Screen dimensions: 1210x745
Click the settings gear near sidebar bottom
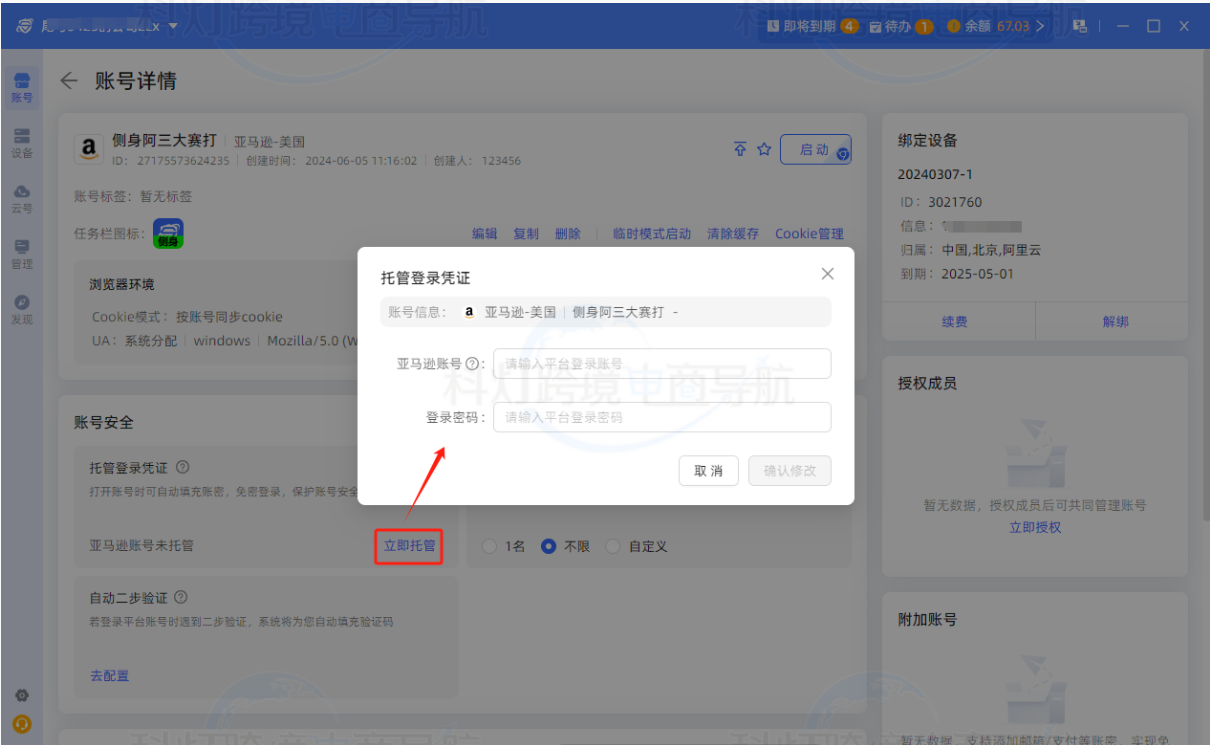22,695
